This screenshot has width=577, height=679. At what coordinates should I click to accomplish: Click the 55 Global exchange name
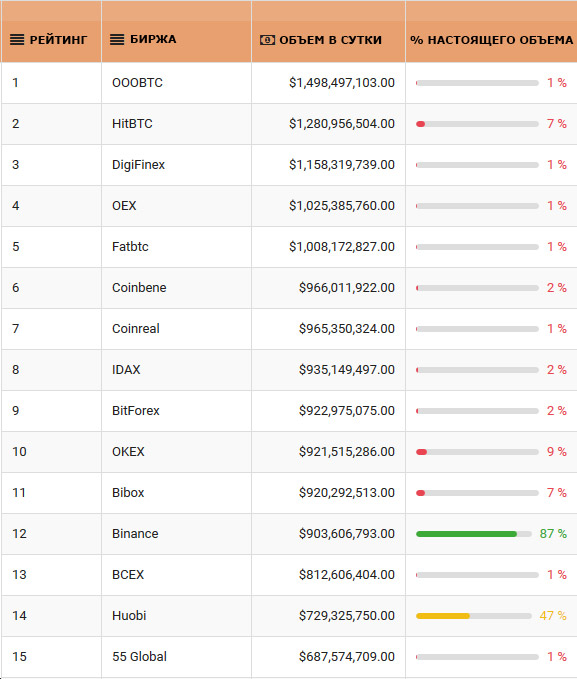(x=139, y=656)
